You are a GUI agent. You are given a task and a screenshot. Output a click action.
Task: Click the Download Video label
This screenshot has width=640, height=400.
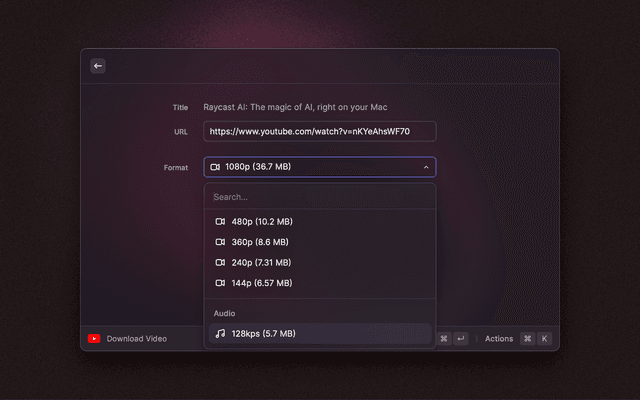click(x=137, y=338)
